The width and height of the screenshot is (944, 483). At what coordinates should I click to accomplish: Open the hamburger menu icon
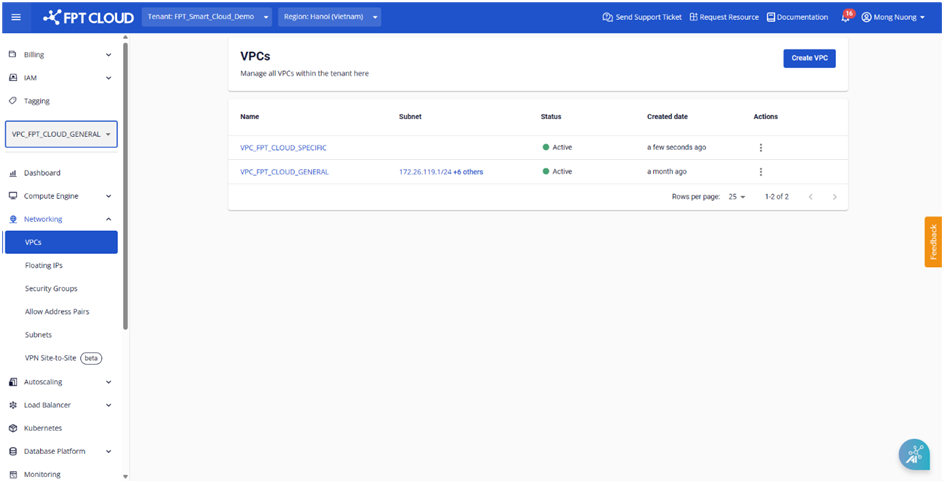click(15, 17)
